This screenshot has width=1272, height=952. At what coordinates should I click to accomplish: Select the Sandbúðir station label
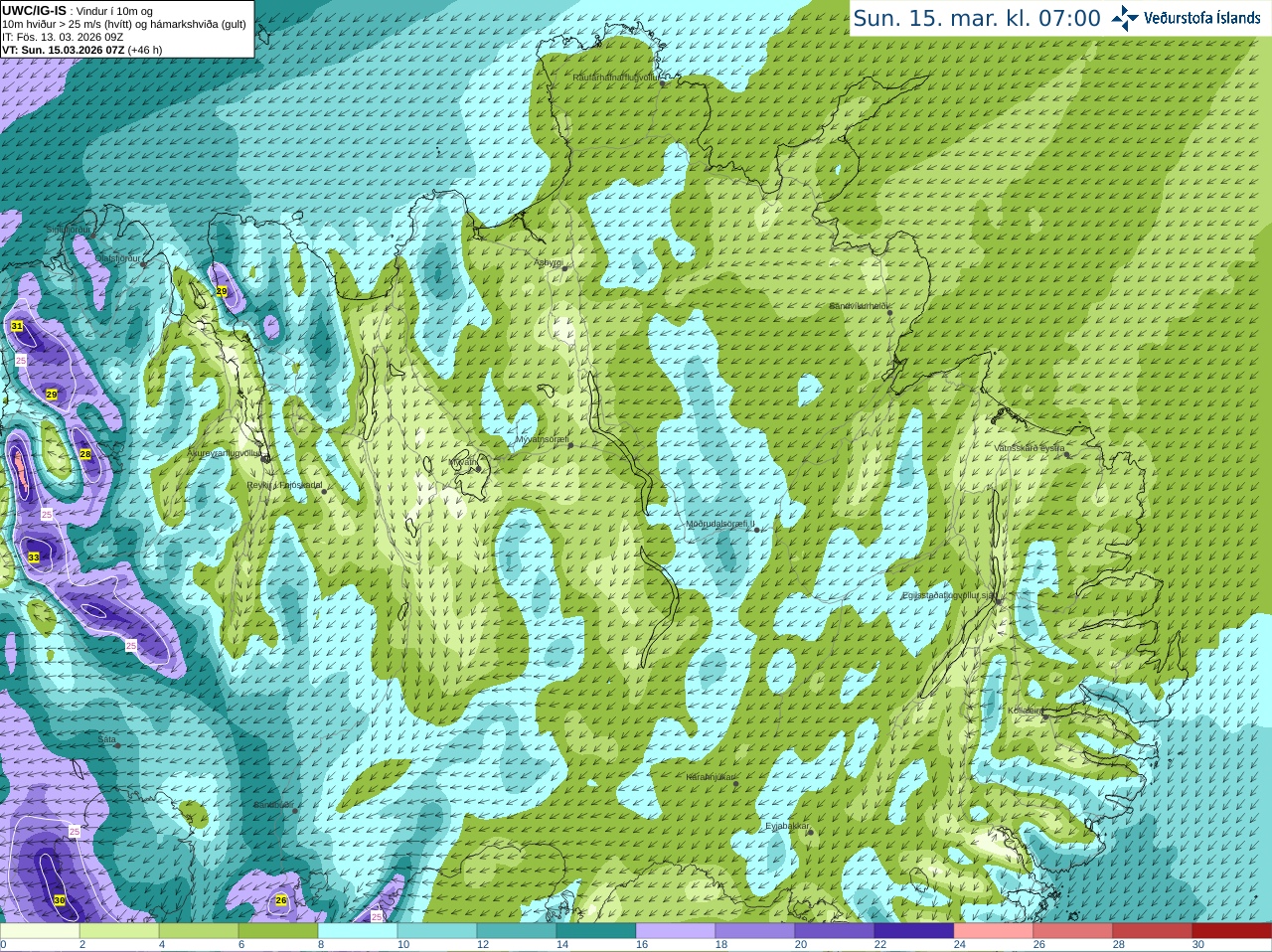(x=273, y=805)
